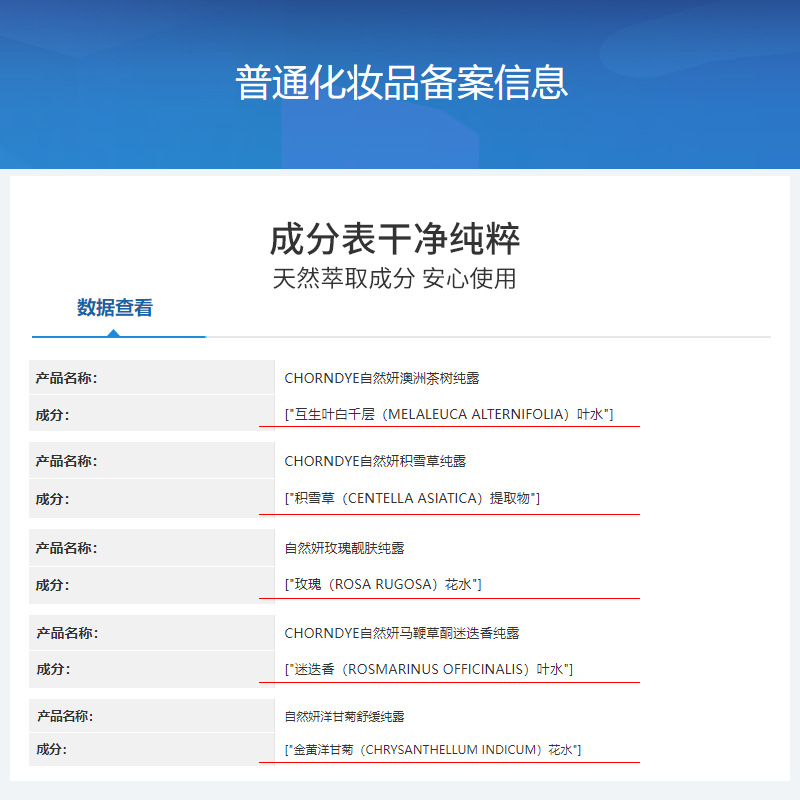Click the 成分表干净纯粹 heading
Viewport: 800px width, 800px height.
395,240
